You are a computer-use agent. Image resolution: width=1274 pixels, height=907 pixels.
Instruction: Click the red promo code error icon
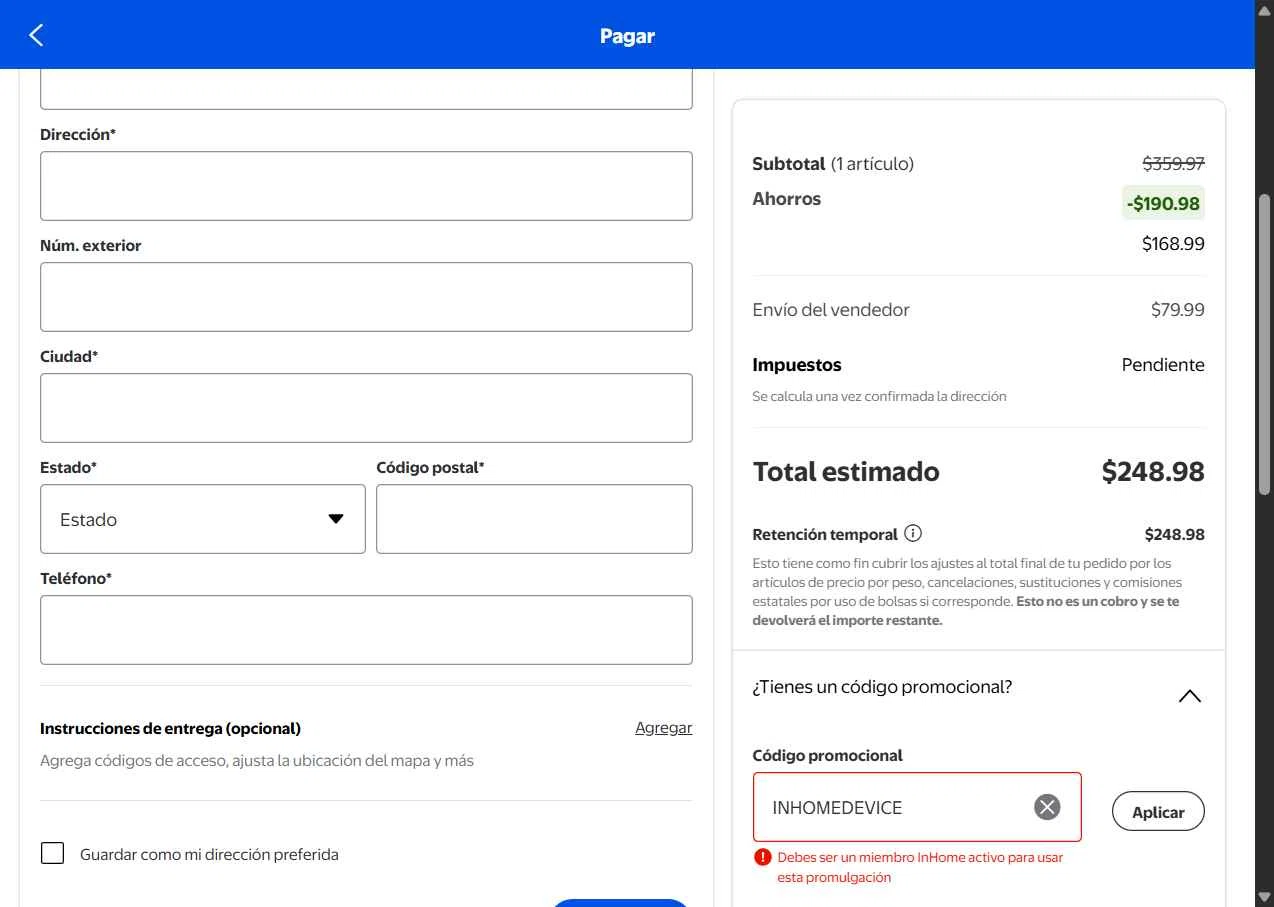pos(763,857)
